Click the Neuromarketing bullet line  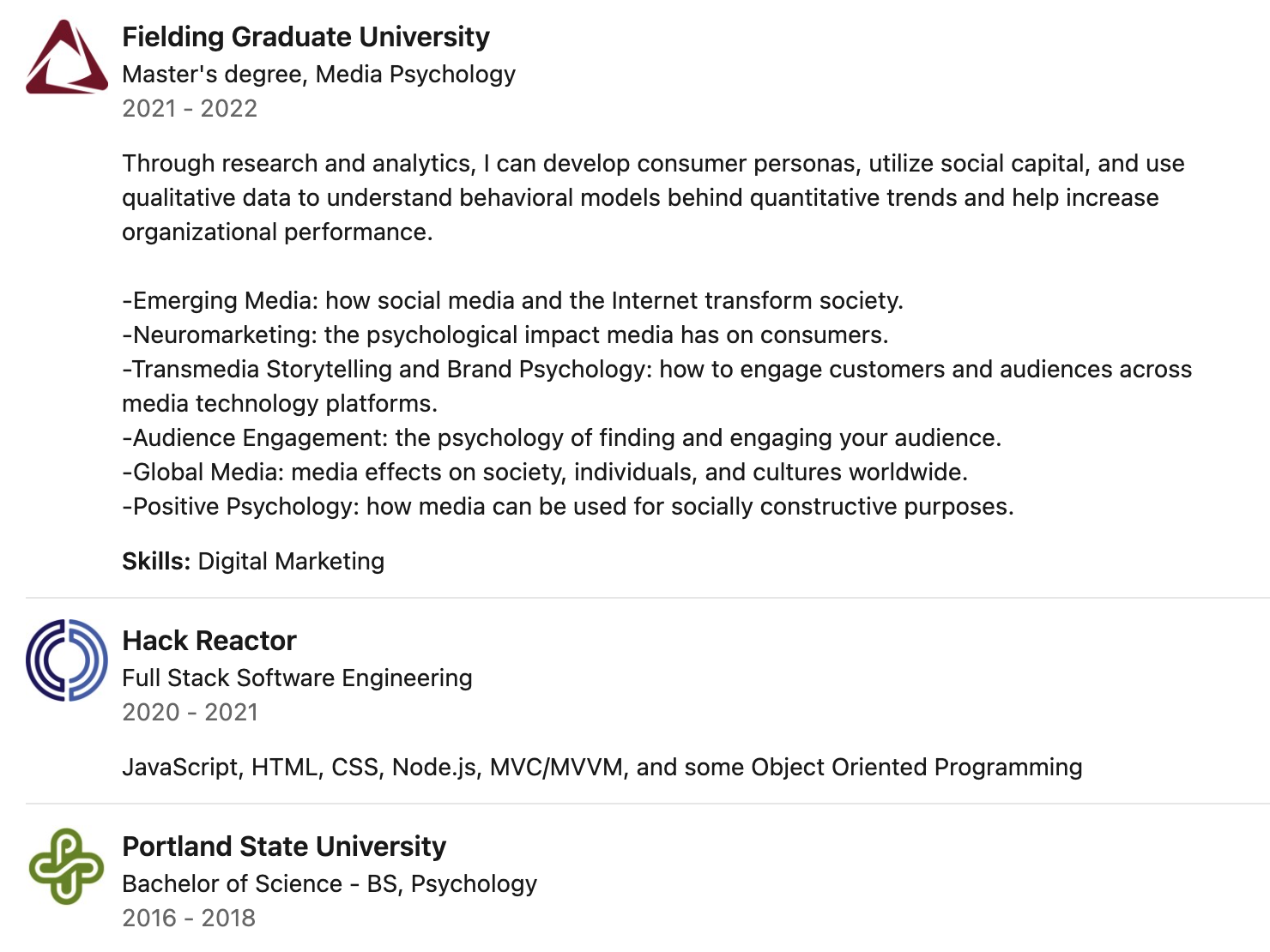(505, 335)
